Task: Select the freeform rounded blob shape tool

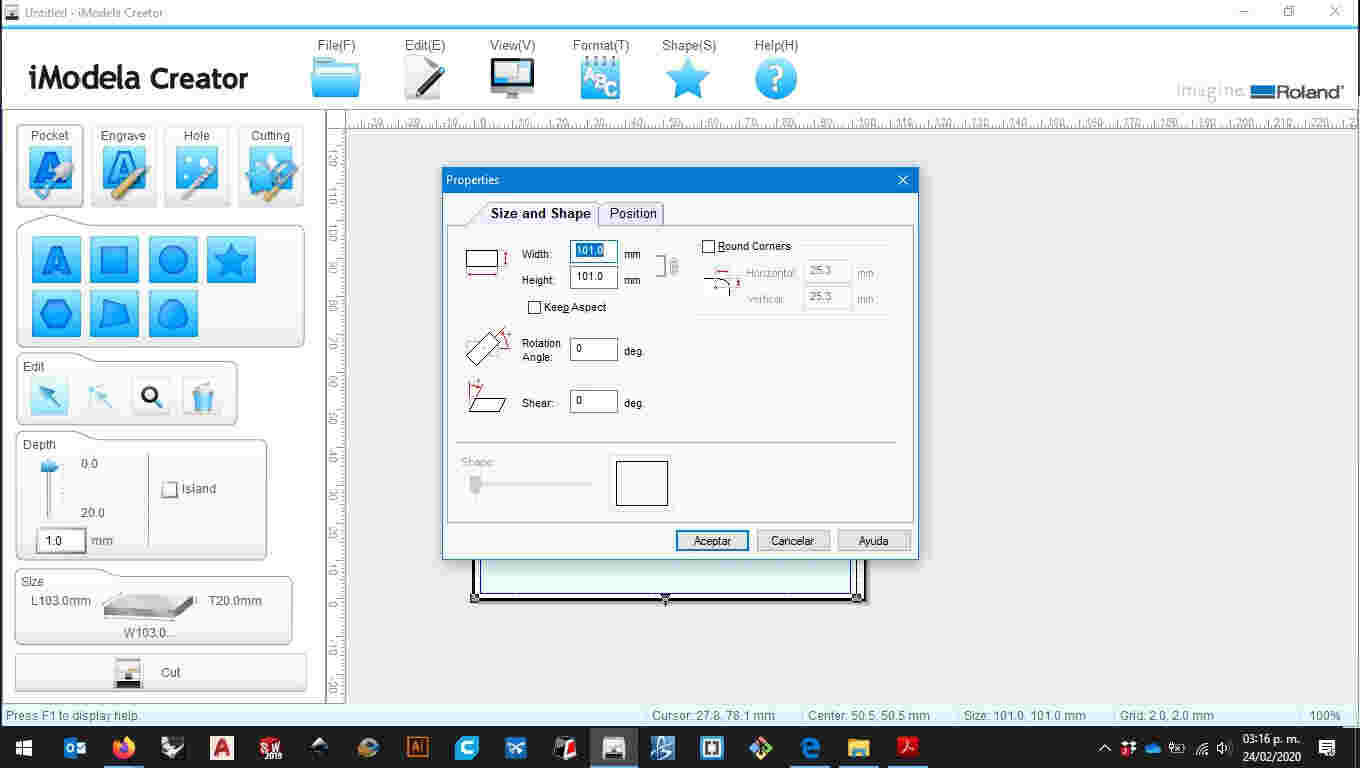Action: (x=173, y=314)
